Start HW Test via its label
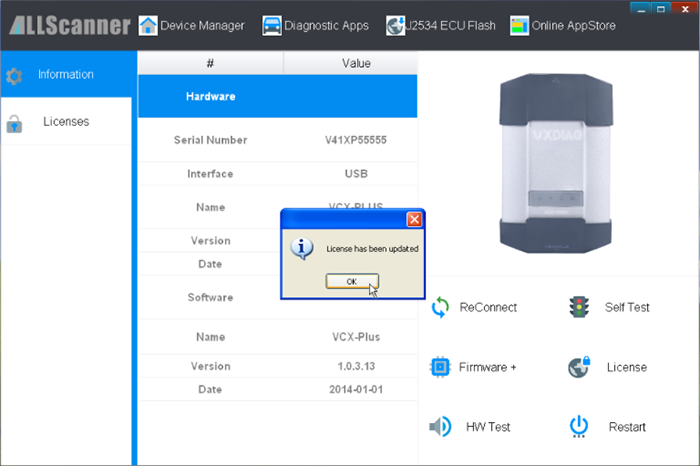The width and height of the screenshot is (700, 466). [x=488, y=427]
